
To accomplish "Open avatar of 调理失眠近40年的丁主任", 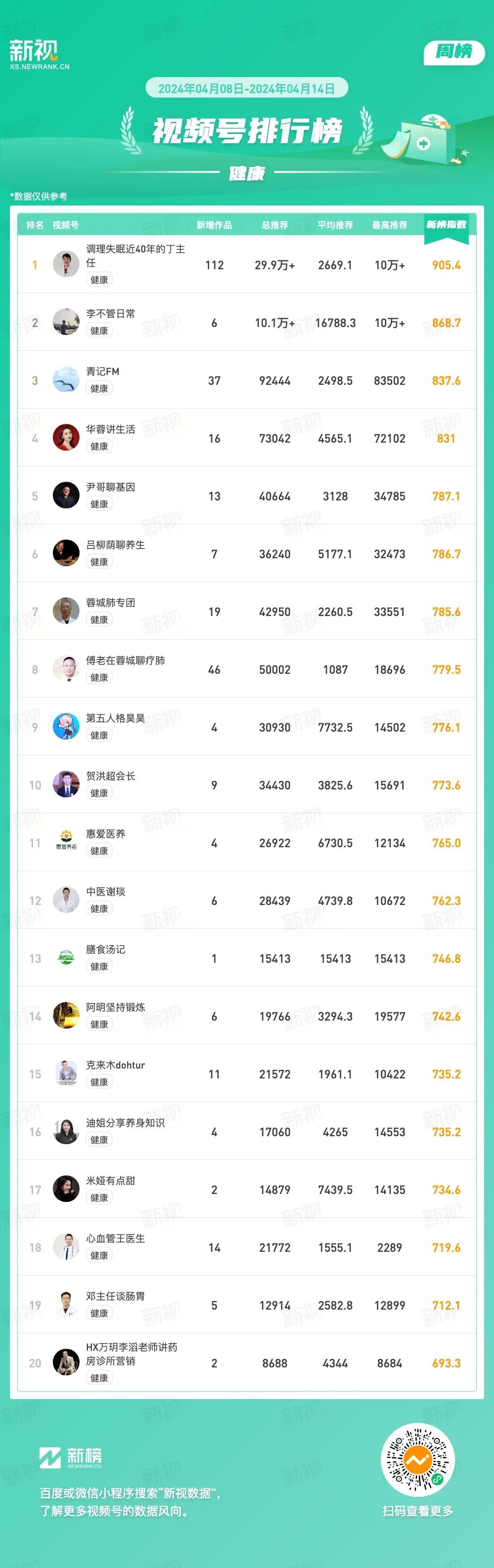I will click(66, 265).
